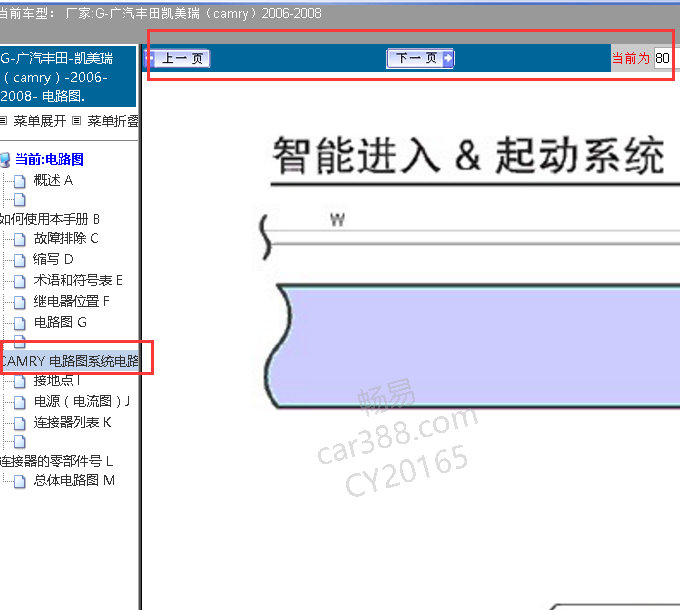The height and width of the screenshot is (610, 680).
Task: Open the 故障排除 C tree item
Action: click(x=66, y=238)
